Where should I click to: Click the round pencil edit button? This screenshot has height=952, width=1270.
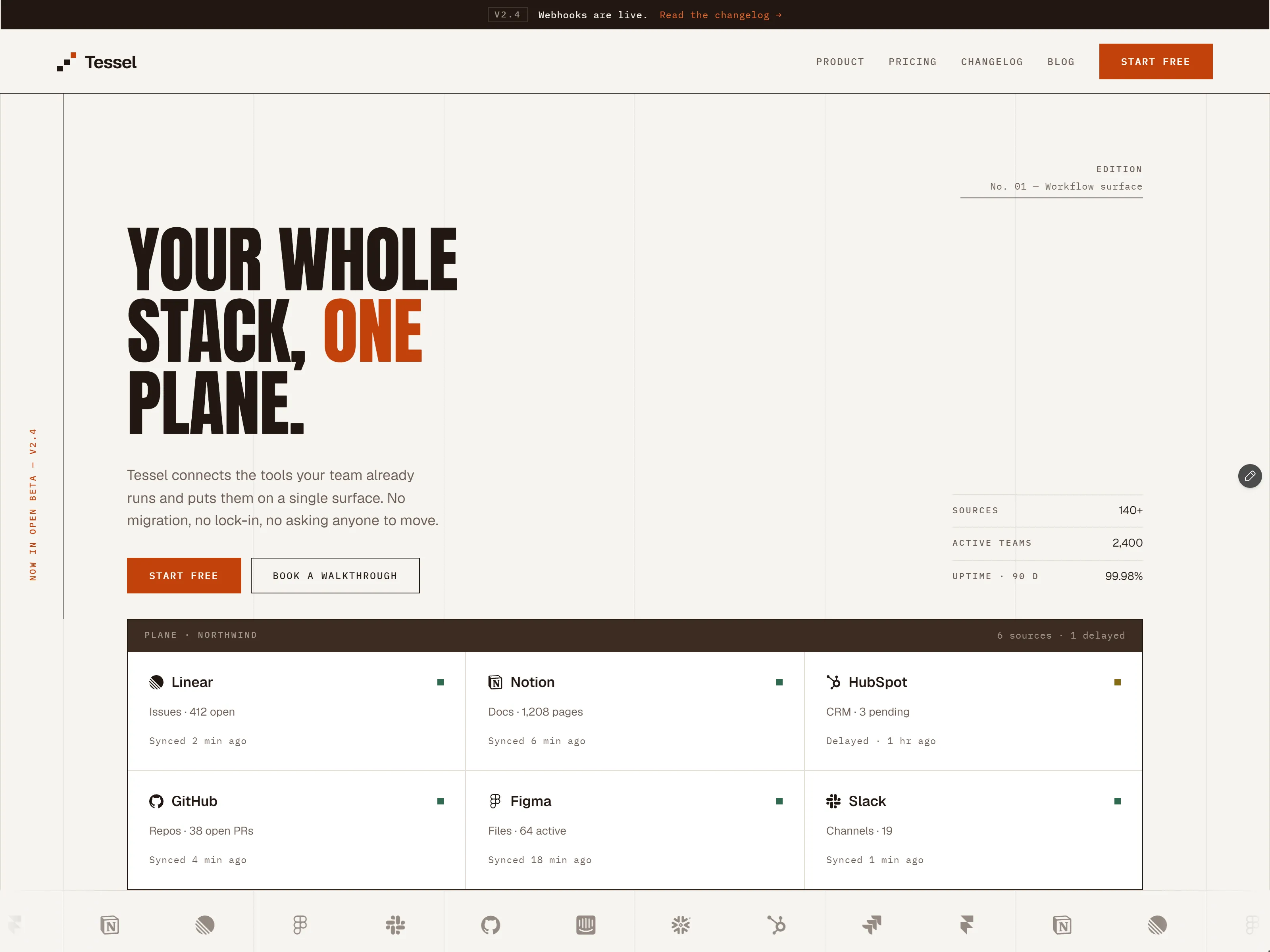(x=1249, y=476)
